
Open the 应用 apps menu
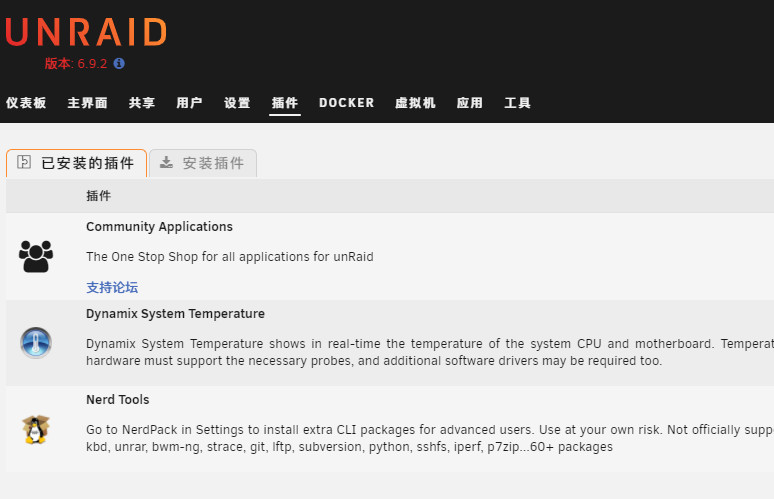coord(469,103)
